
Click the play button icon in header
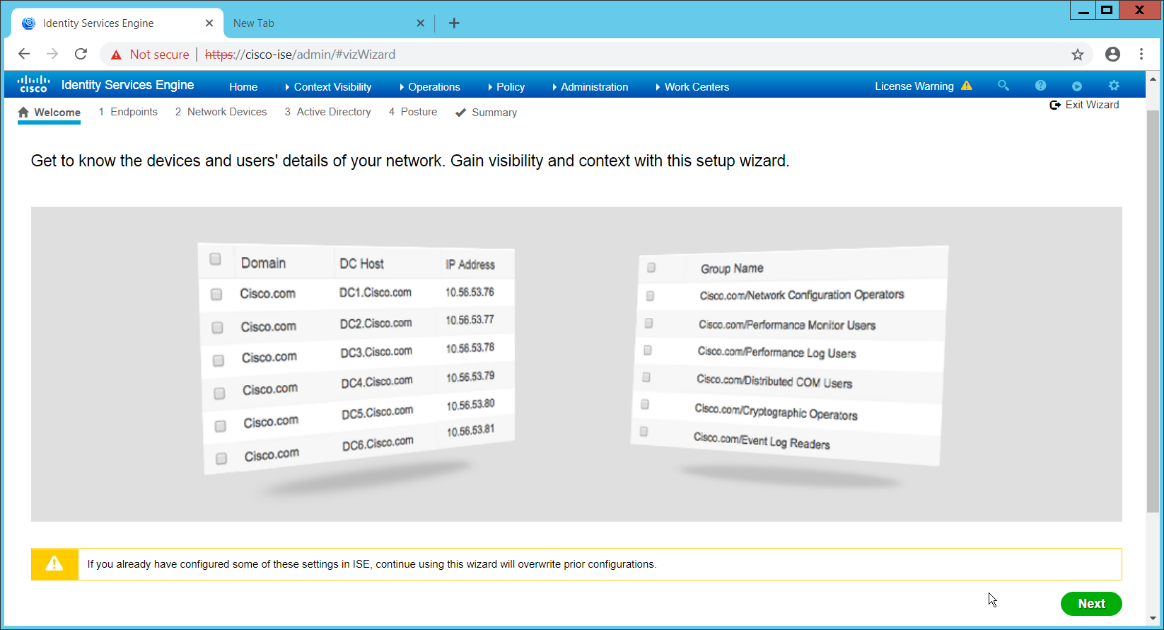[x=1077, y=86]
